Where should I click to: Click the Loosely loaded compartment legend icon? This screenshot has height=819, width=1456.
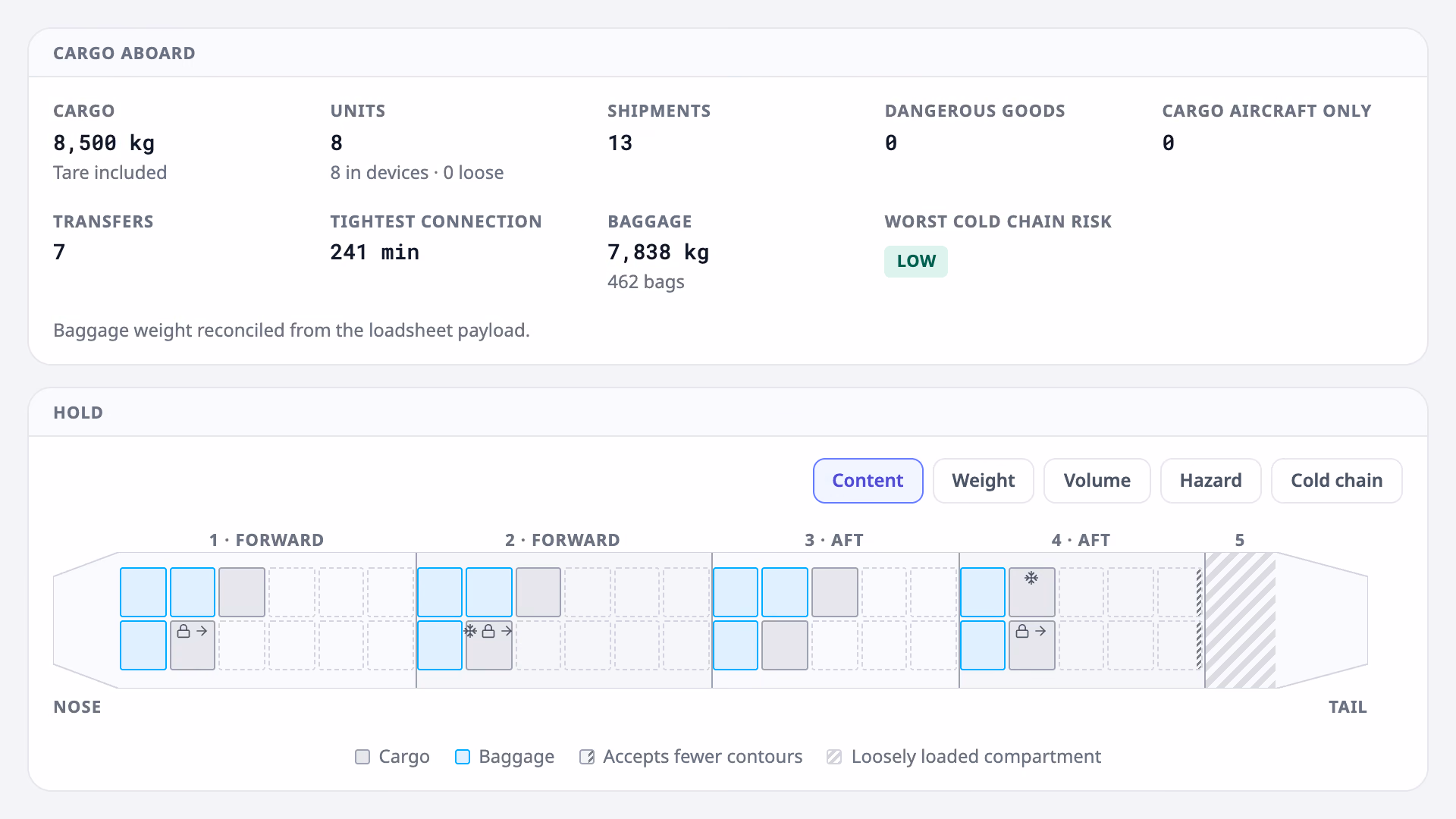click(x=834, y=757)
